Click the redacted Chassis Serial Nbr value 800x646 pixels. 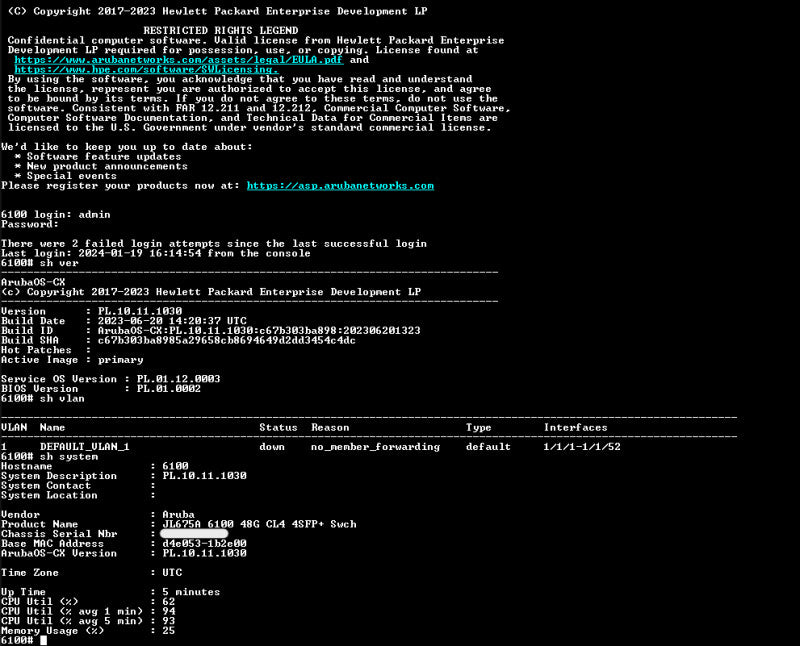194,534
